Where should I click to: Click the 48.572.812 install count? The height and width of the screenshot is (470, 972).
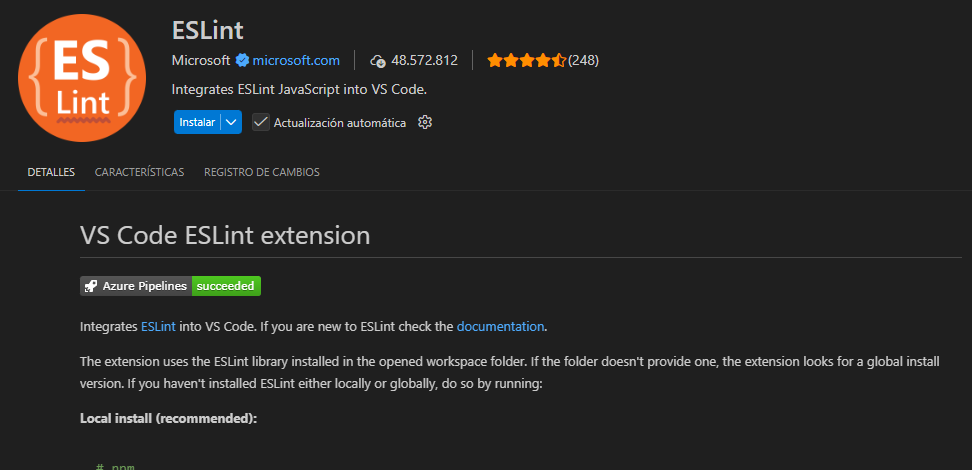point(424,60)
